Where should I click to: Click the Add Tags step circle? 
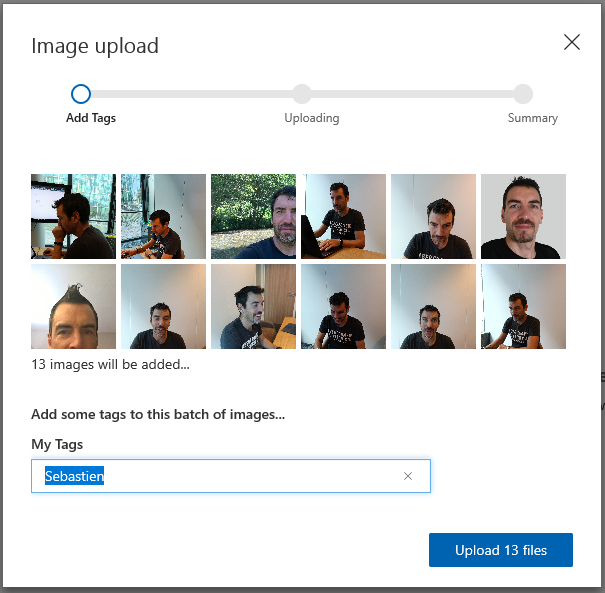[81, 94]
